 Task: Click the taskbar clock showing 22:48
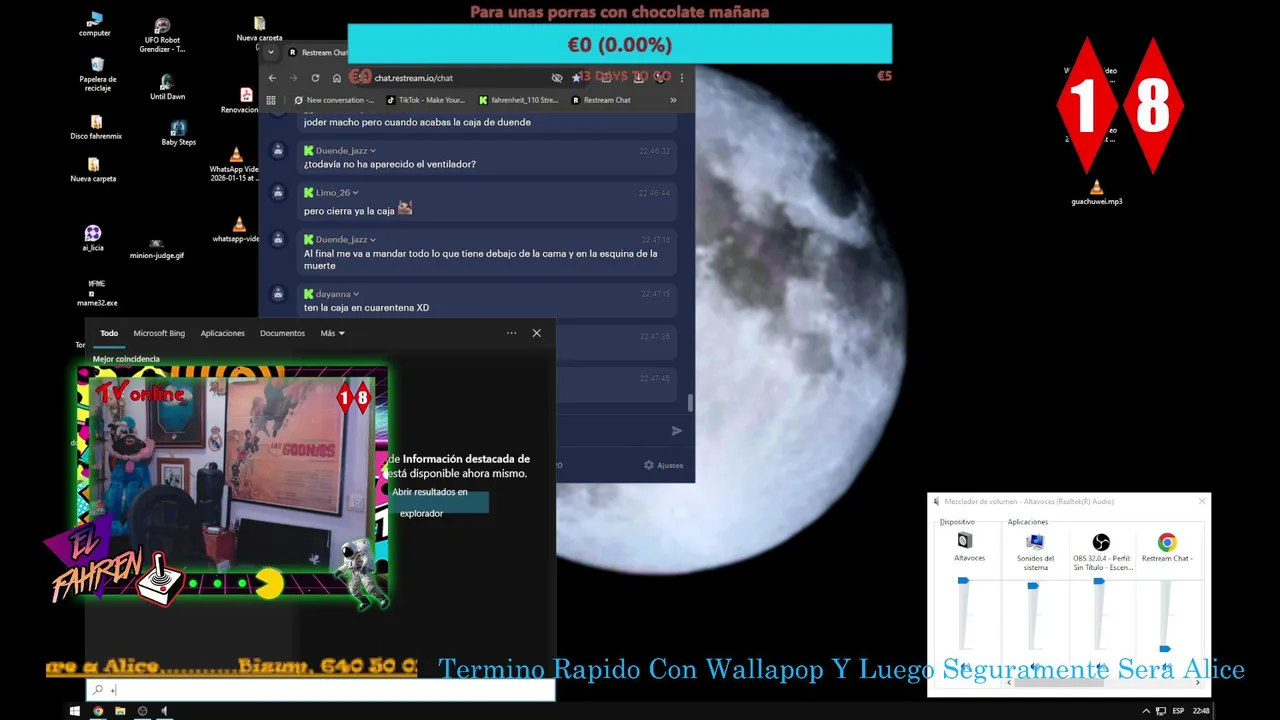point(1201,711)
